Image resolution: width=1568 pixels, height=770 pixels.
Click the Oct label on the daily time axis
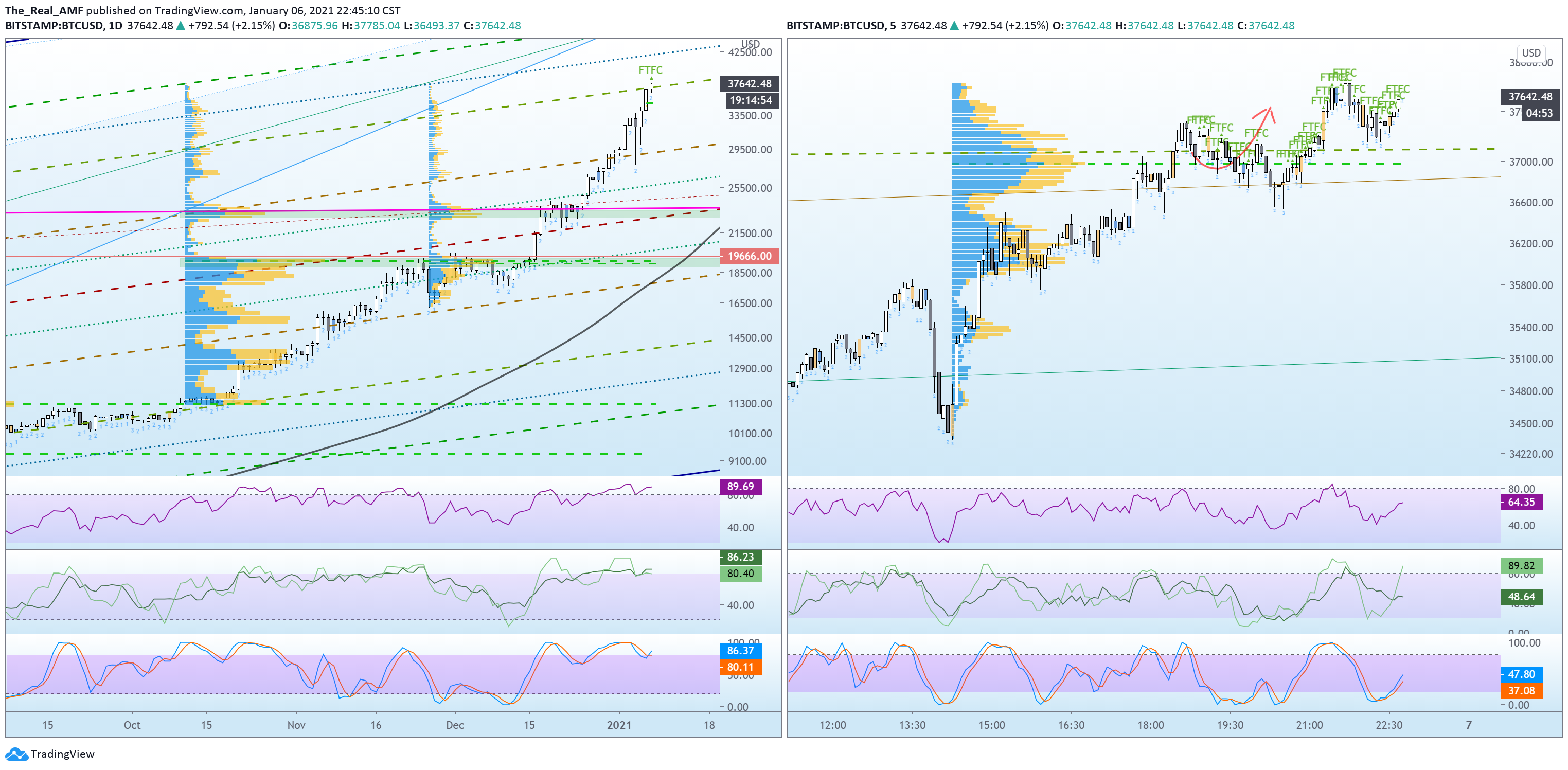click(132, 725)
